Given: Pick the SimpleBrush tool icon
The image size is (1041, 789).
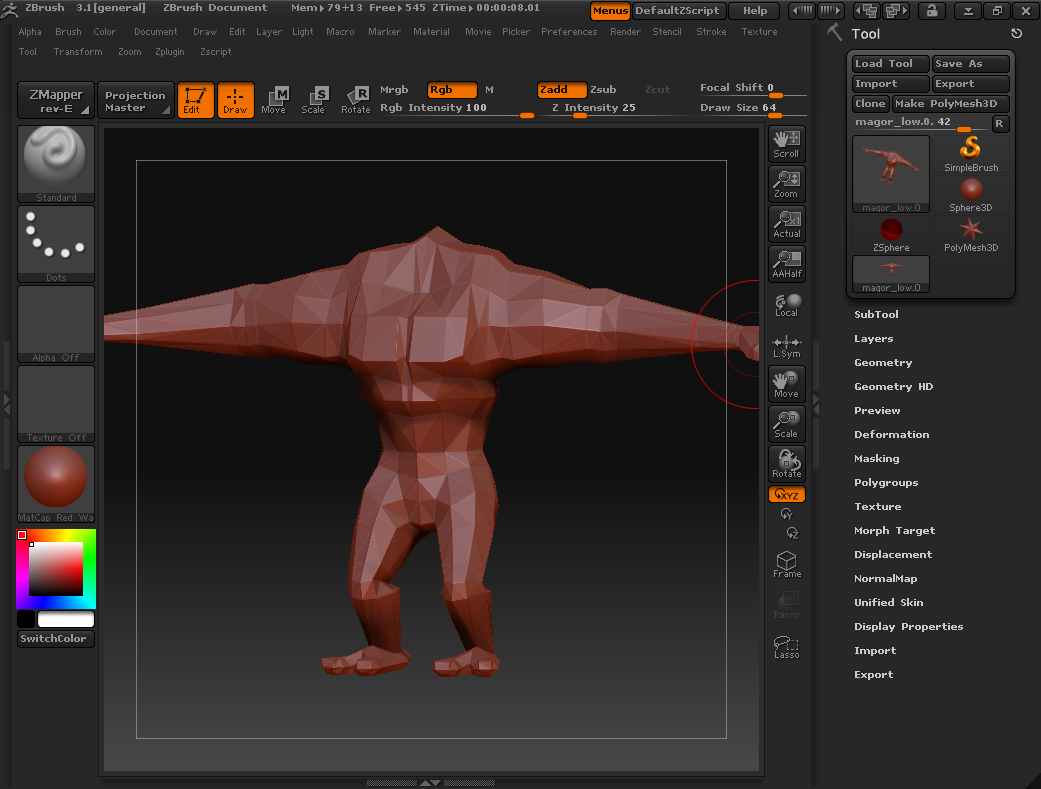Looking at the screenshot, I should tap(970, 153).
